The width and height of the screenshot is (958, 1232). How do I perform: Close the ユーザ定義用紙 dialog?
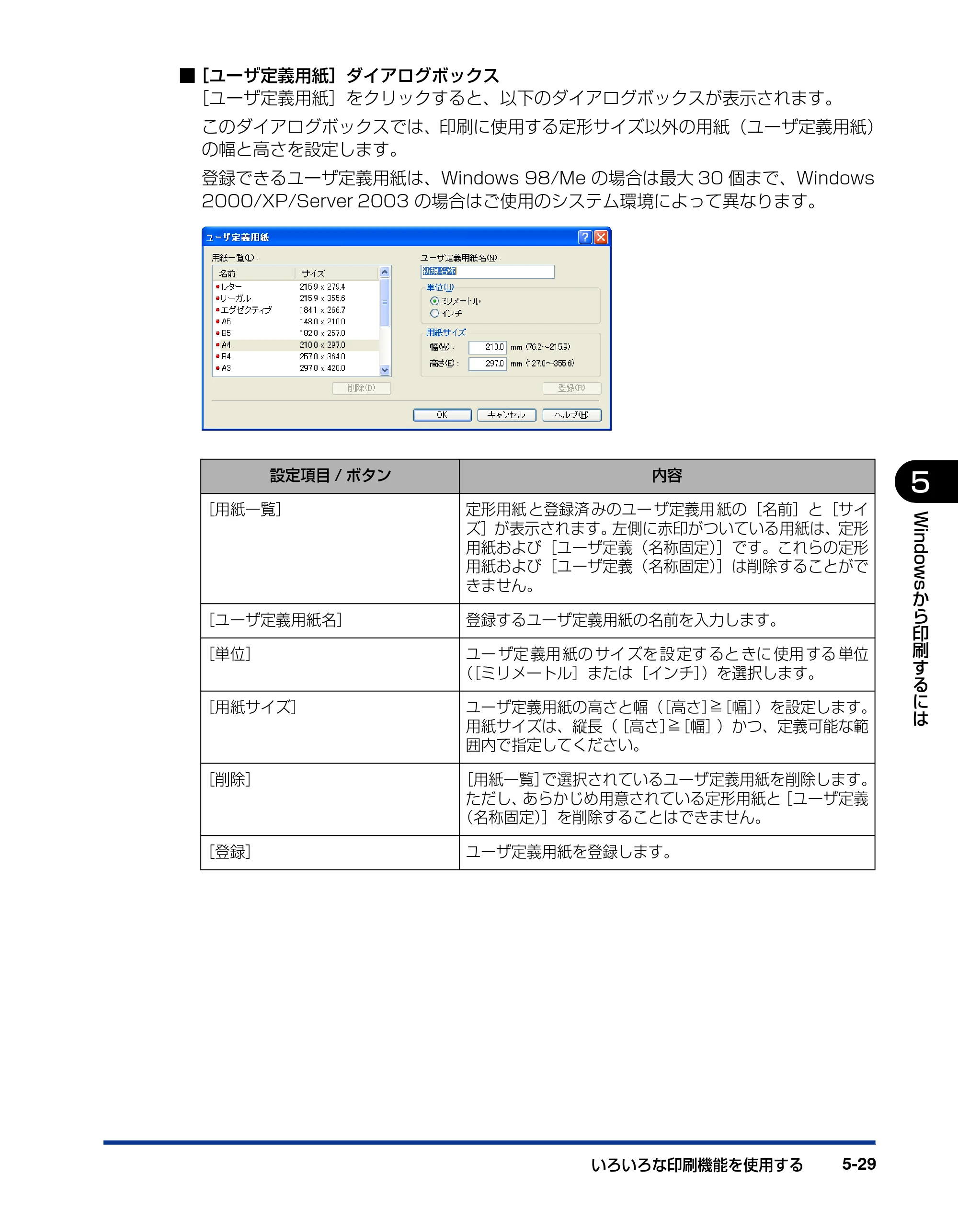602,237
